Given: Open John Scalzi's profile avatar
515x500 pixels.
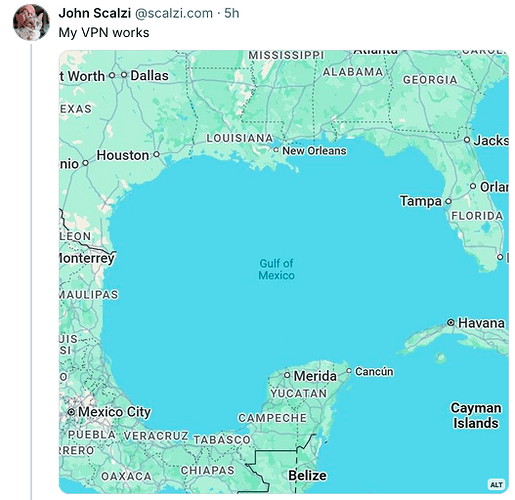Looking at the screenshot, I should tap(31, 22).
